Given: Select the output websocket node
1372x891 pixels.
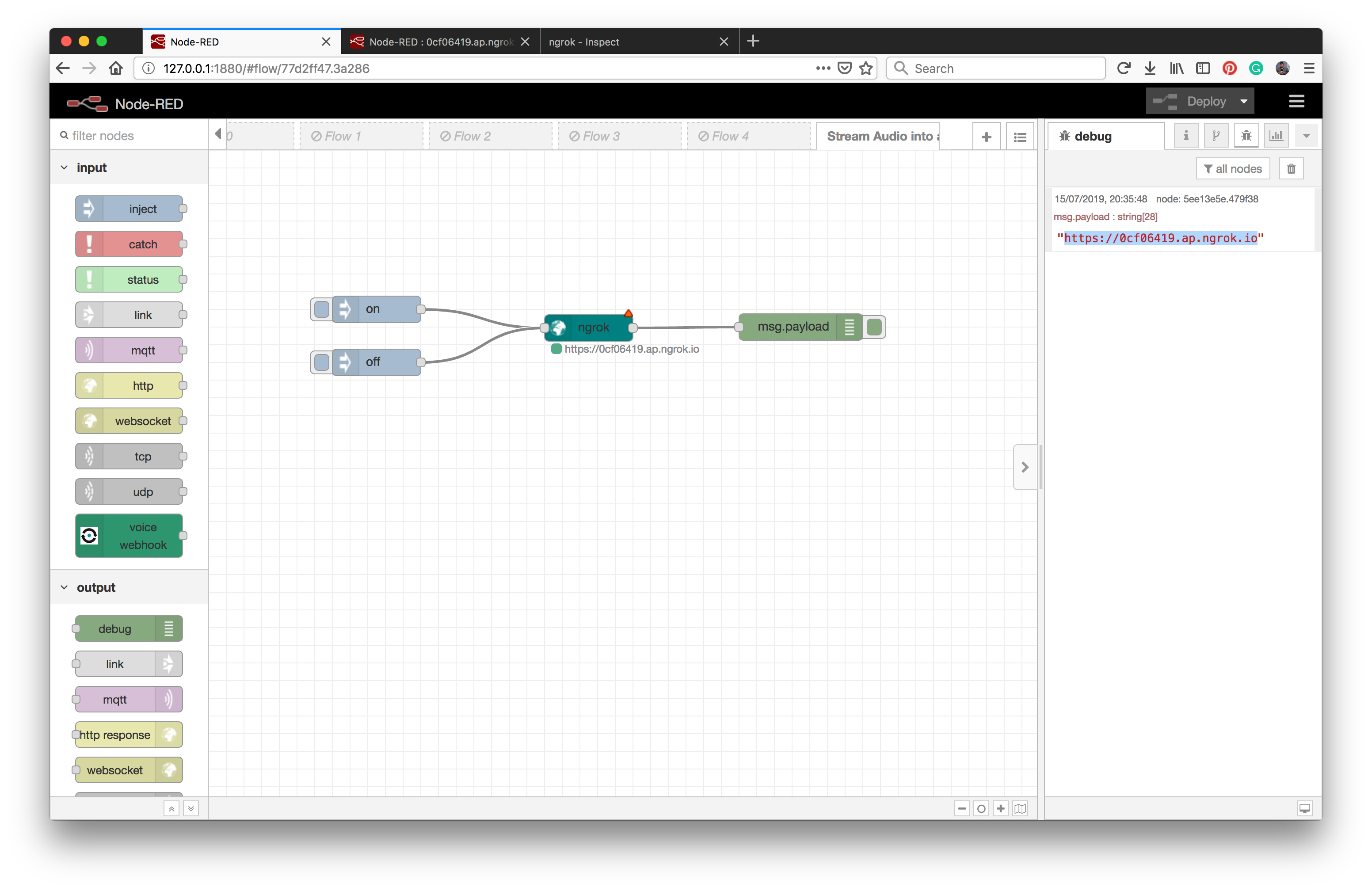Looking at the screenshot, I should tap(129, 770).
